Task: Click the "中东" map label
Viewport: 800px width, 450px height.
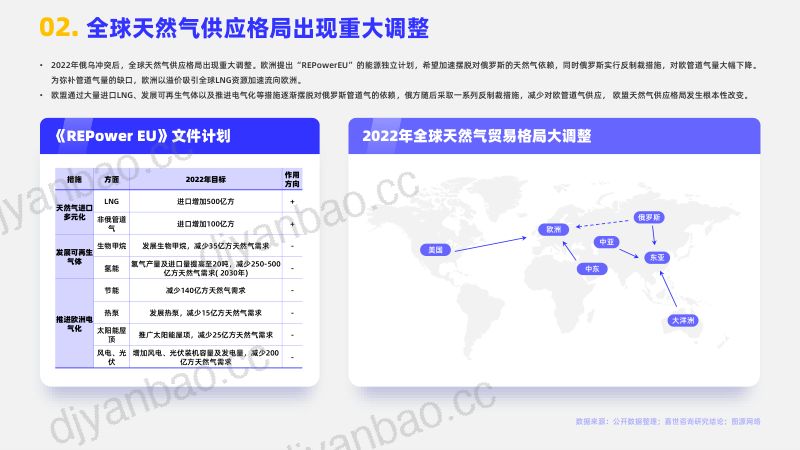Action: [592, 269]
